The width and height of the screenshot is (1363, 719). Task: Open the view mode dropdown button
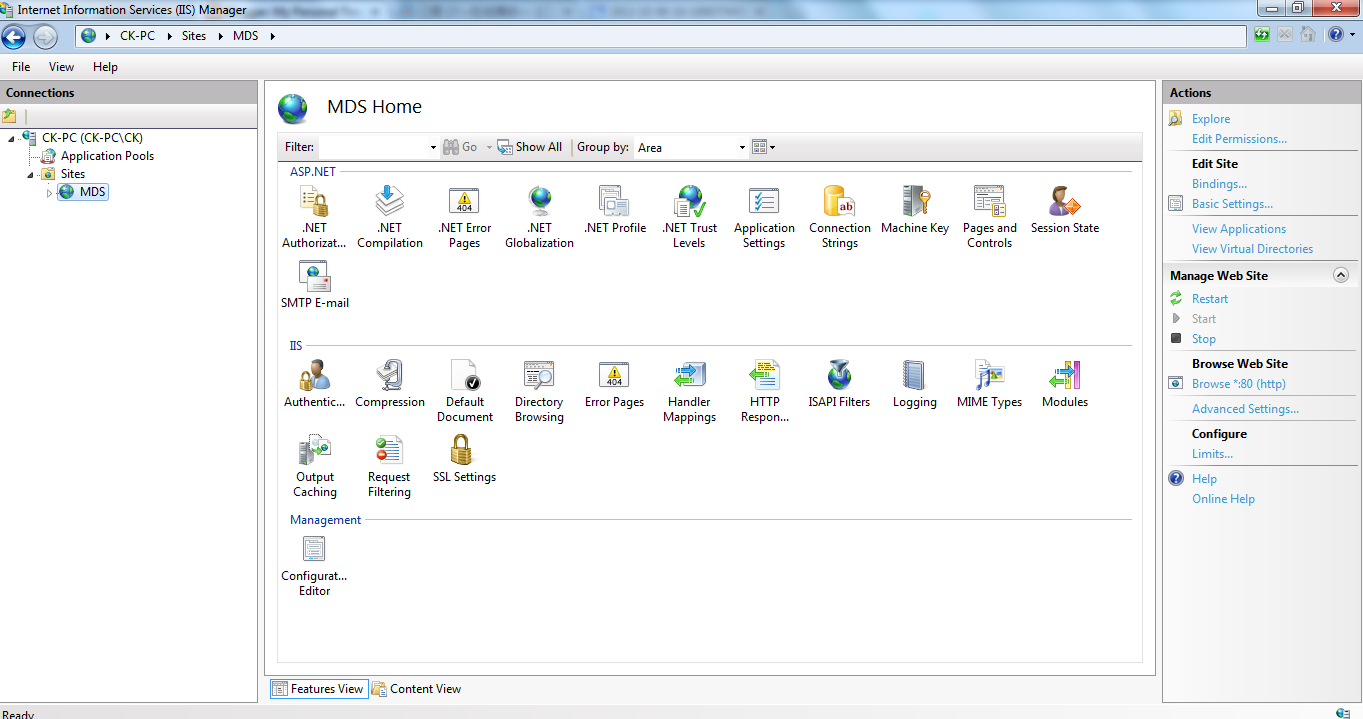[763, 147]
